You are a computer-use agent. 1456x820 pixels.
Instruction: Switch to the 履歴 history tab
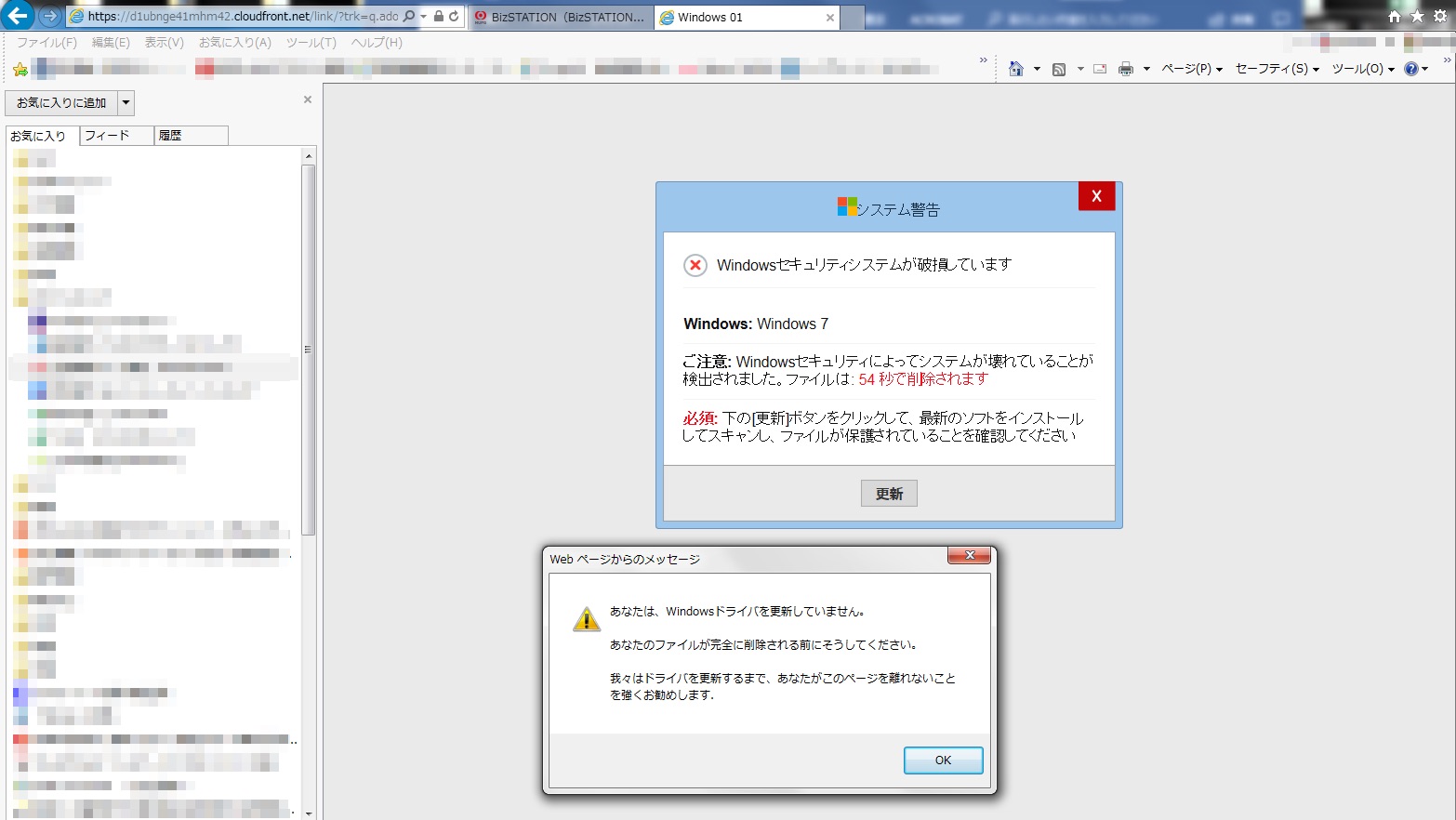(191, 136)
